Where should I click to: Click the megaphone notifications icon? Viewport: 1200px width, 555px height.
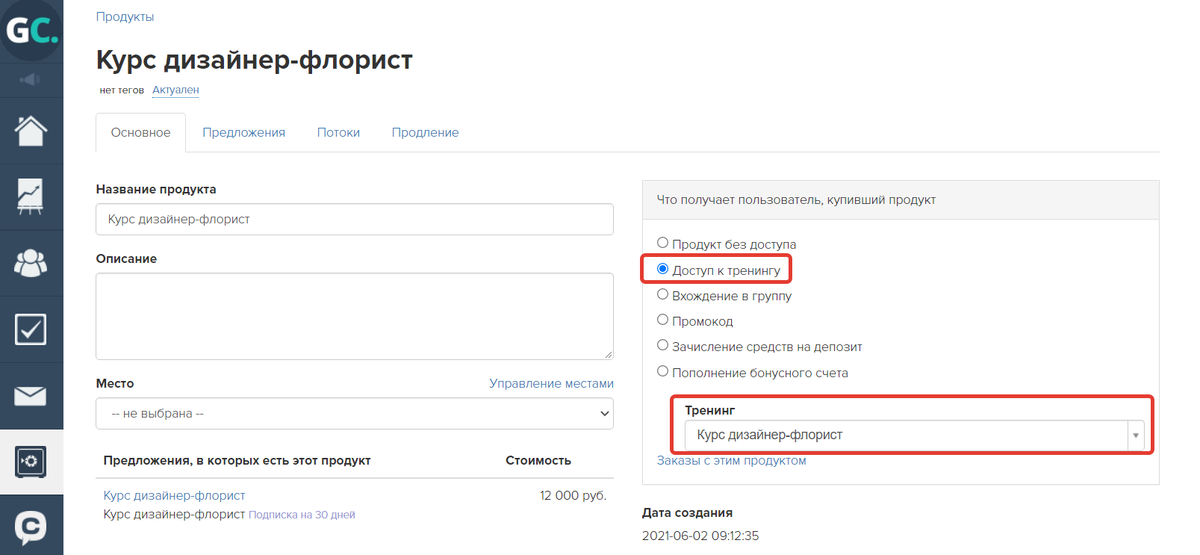[x=31, y=79]
